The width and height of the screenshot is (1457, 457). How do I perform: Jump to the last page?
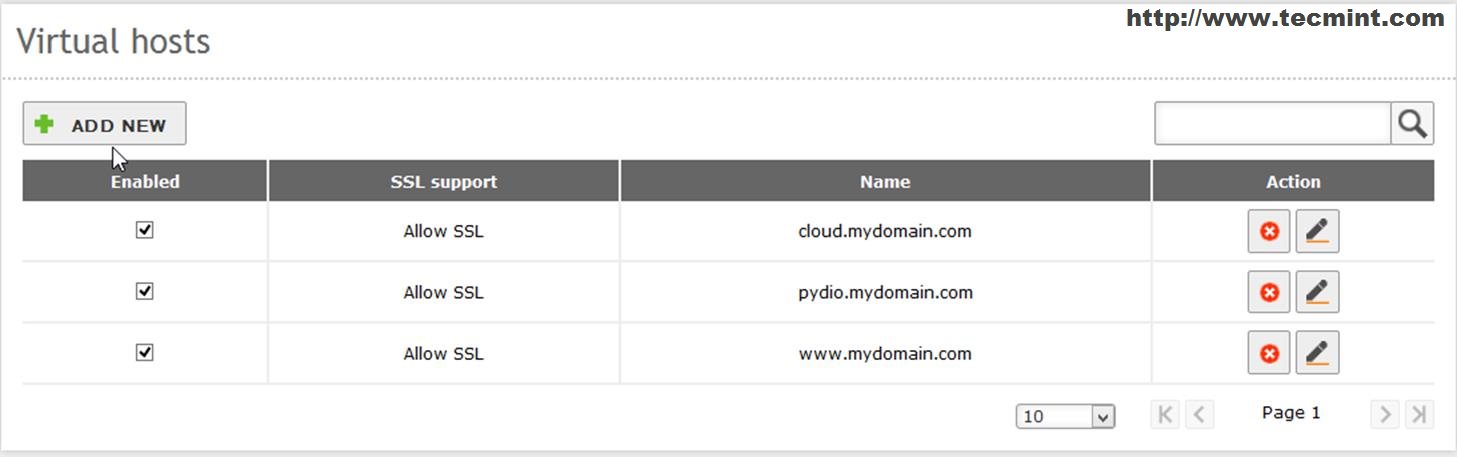pos(1419,415)
